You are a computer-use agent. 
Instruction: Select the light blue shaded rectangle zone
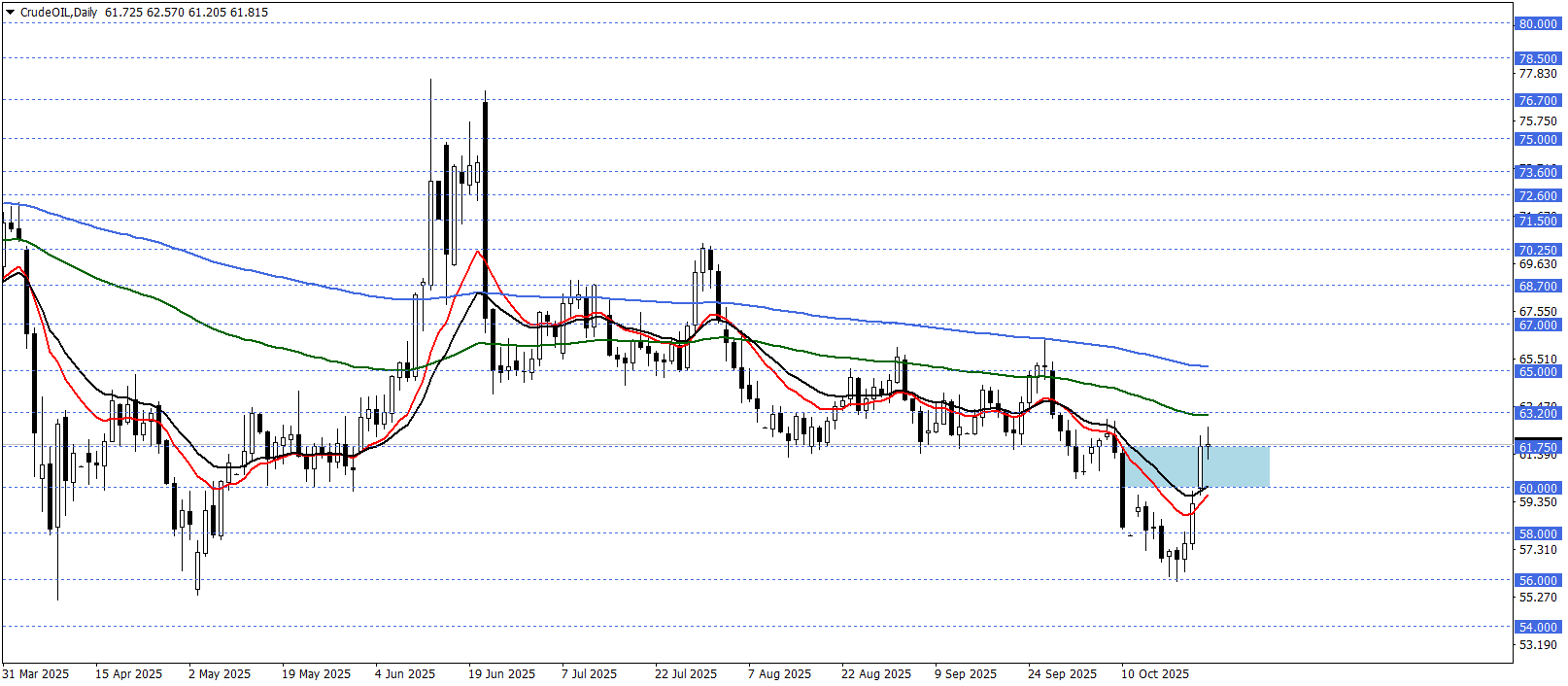point(1234,466)
